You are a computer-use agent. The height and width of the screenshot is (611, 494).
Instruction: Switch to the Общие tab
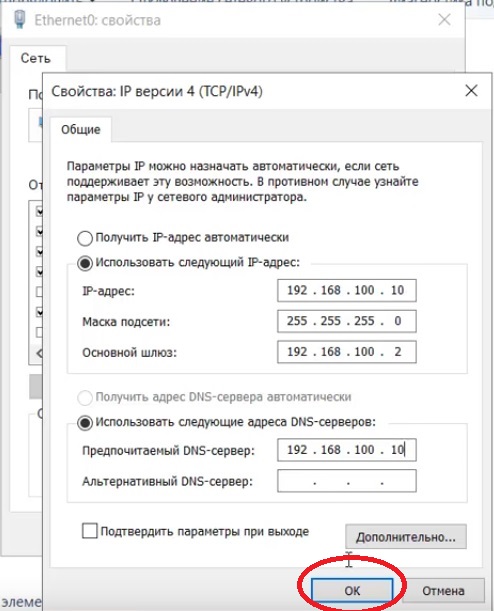click(x=81, y=130)
